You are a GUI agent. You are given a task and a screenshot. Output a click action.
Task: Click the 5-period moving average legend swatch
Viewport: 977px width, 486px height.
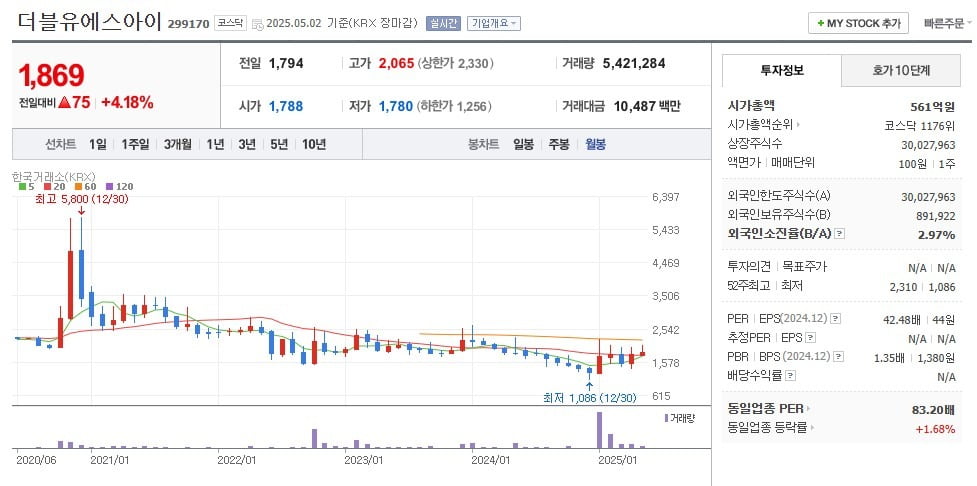(22, 186)
